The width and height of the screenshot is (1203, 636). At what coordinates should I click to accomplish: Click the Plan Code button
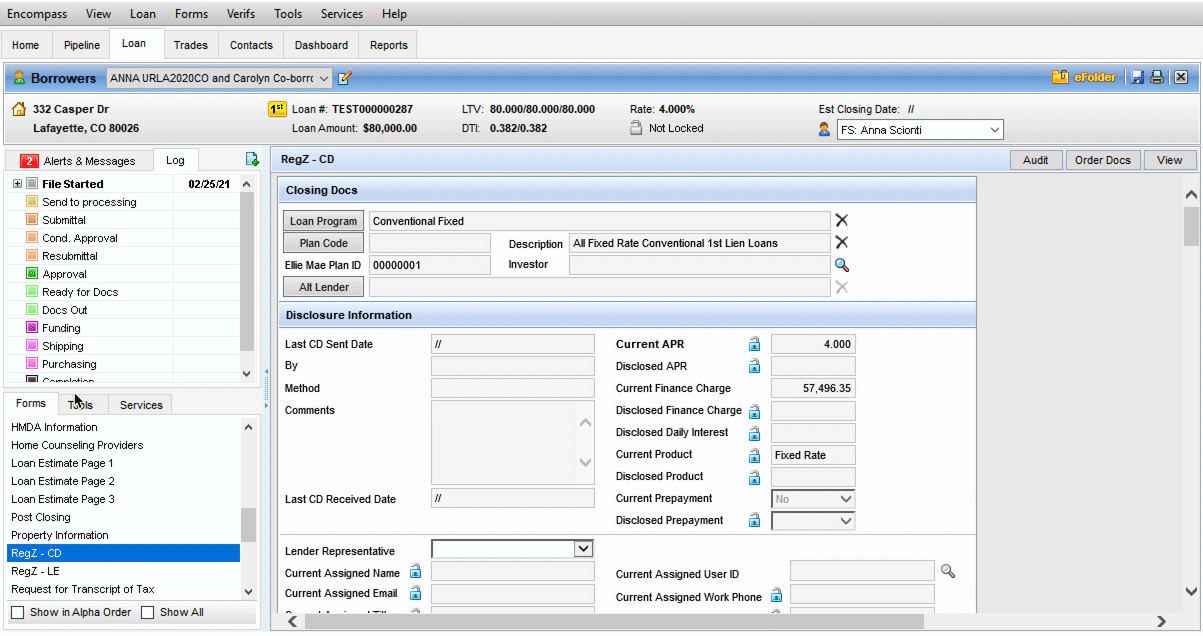click(322, 243)
